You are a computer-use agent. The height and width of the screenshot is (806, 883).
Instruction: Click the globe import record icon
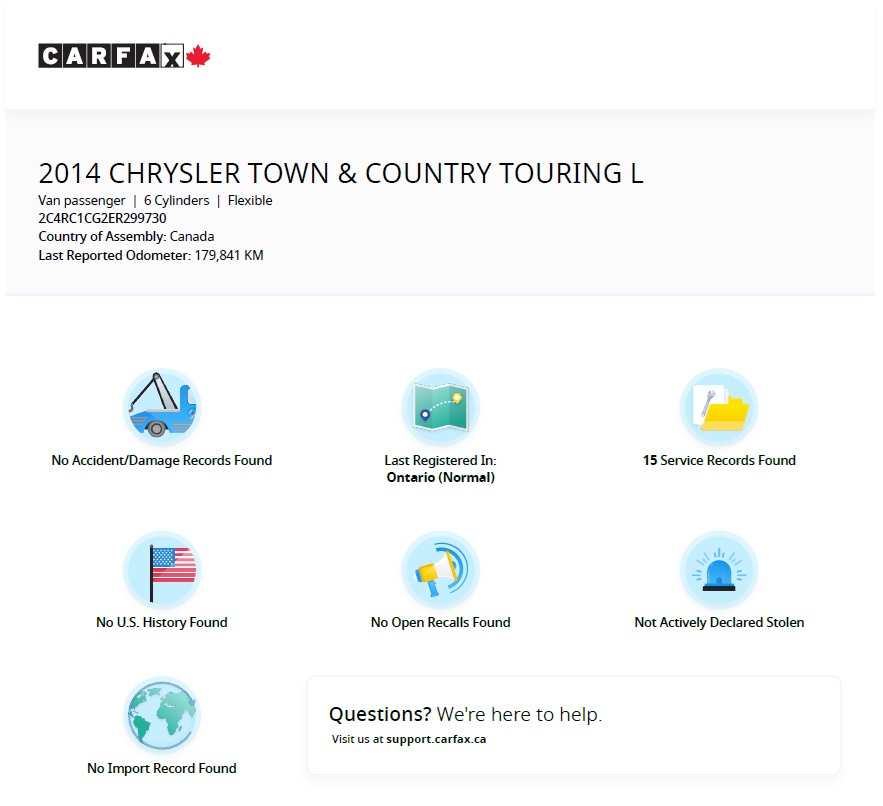(162, 715)
